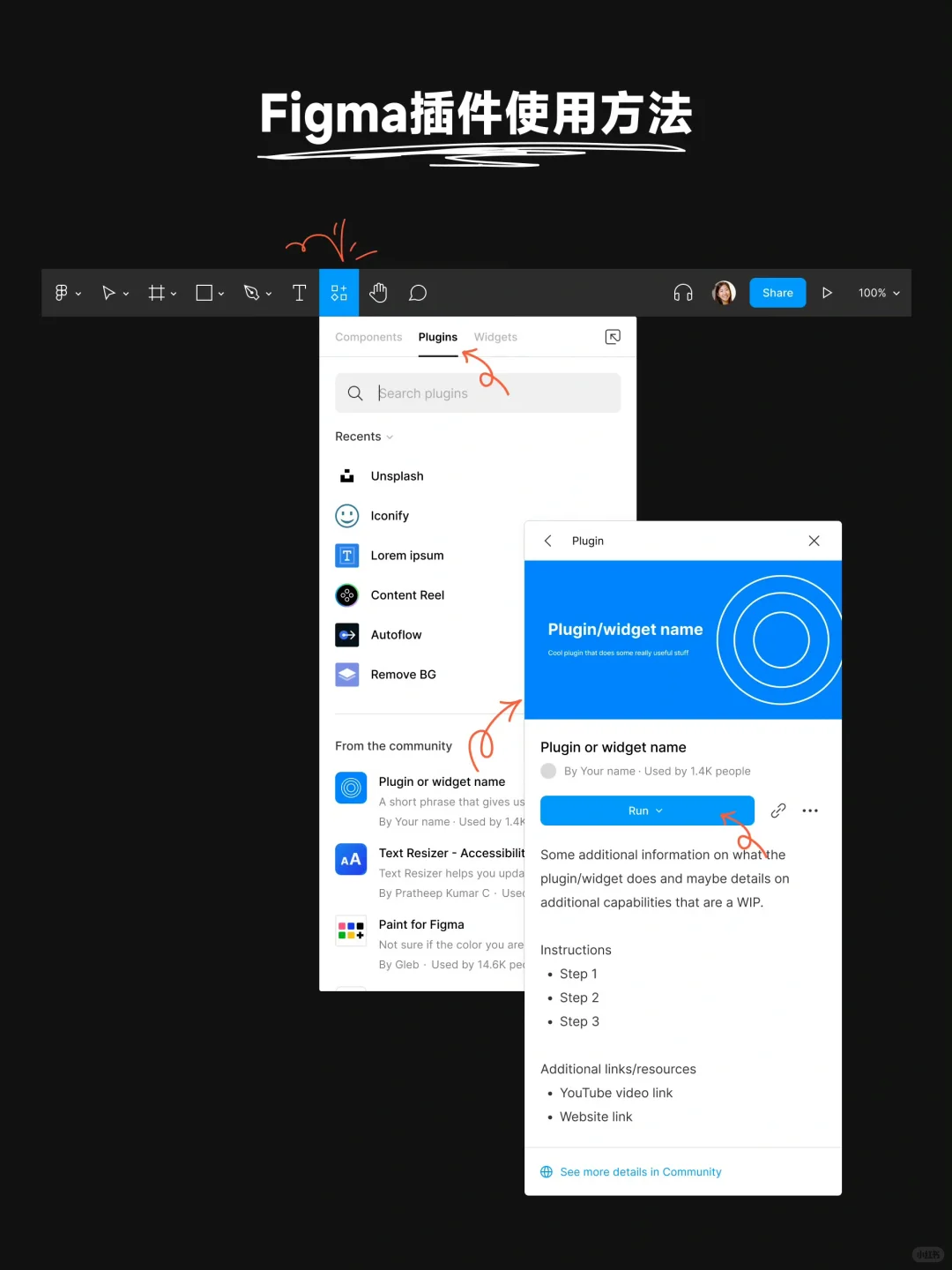Select the Frame tool
This screenshot has height=1270, width=952.
156,293
